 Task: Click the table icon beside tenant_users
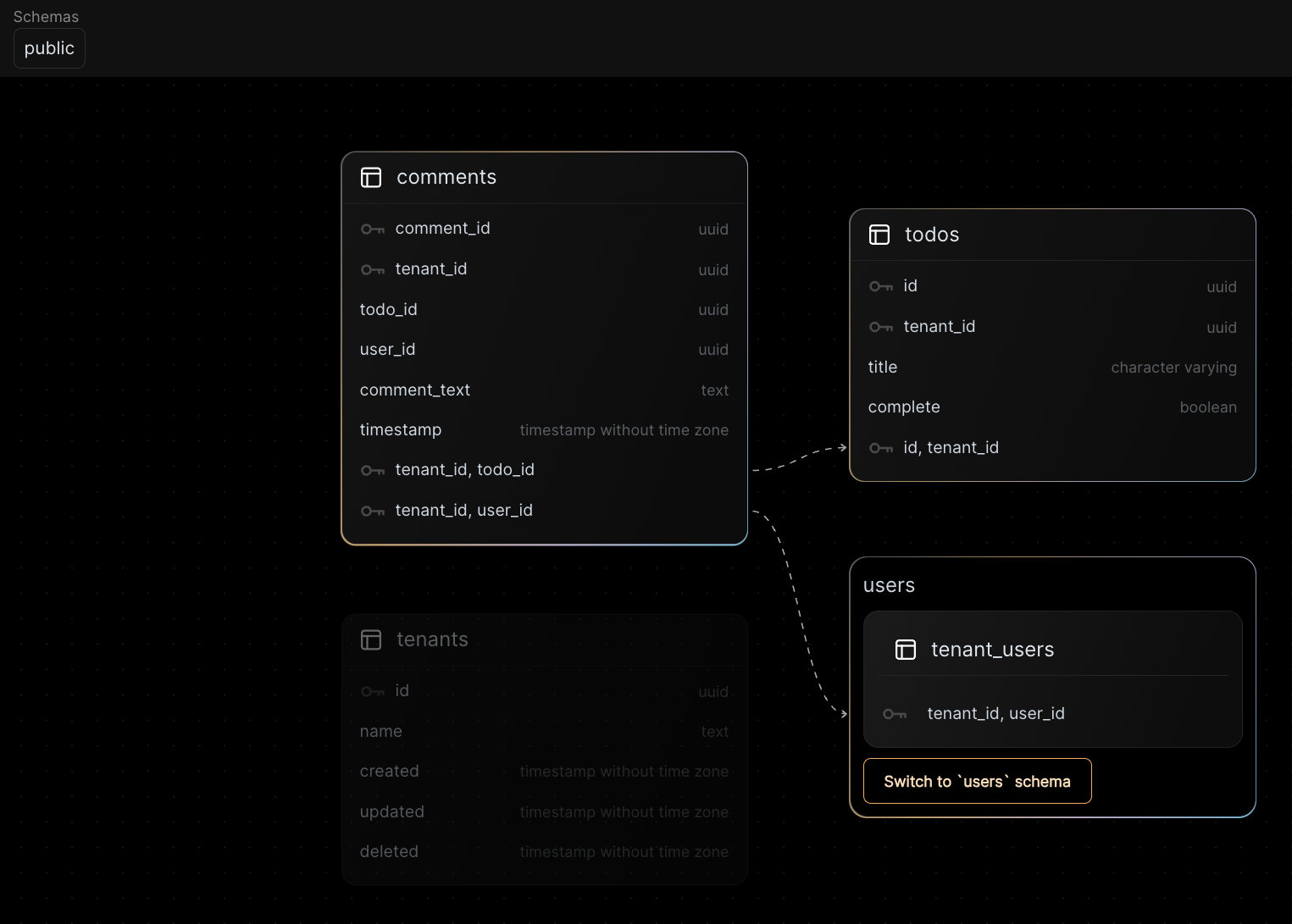(906, 650)
